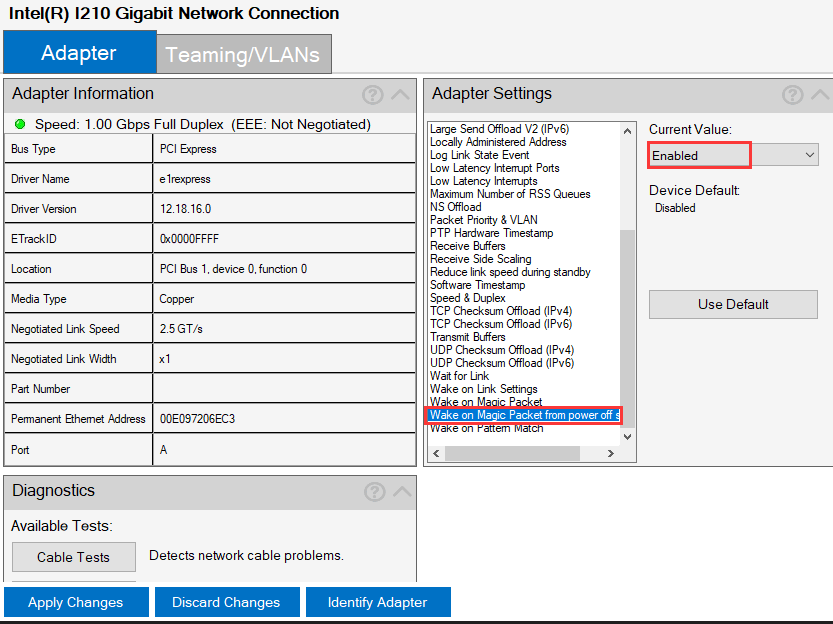
Task: Click the Device Default value Disabled
Action: tap(675, 208)
